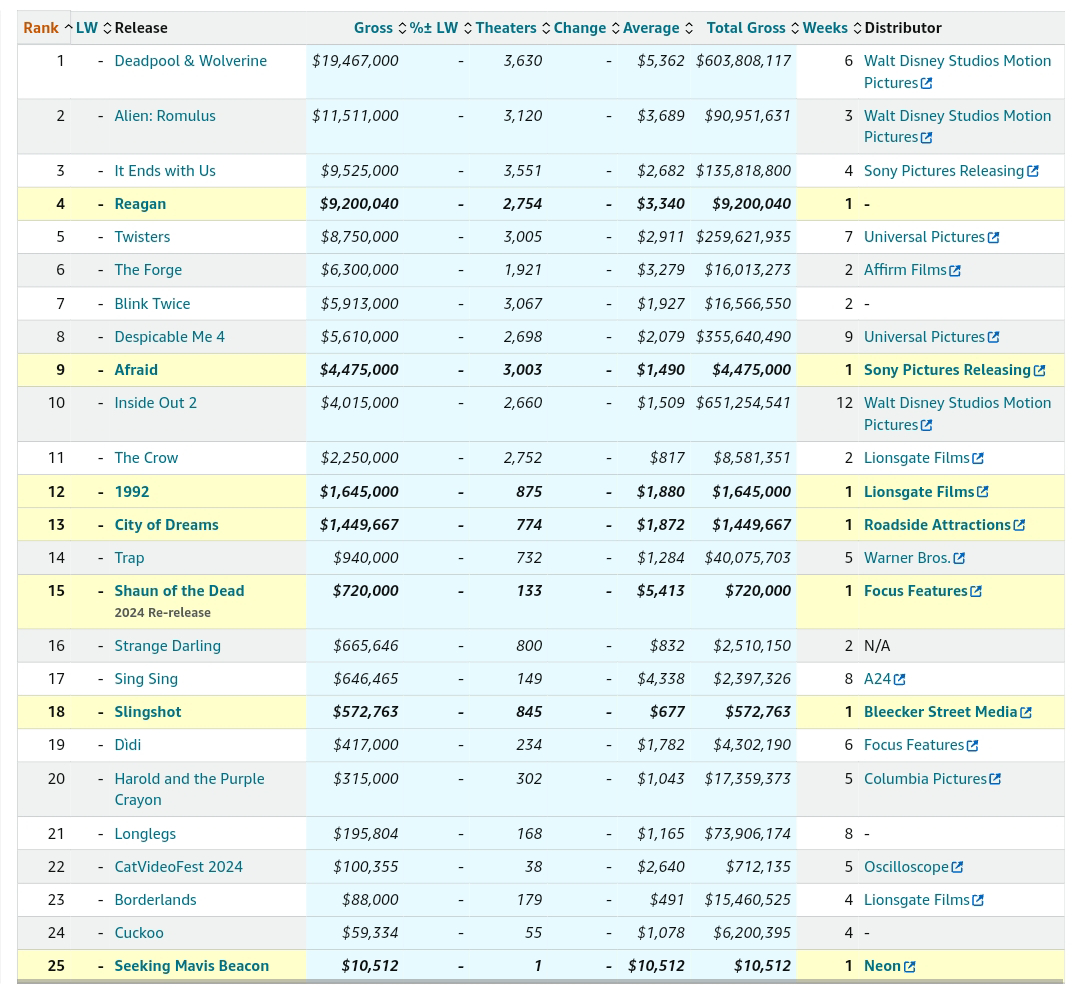Open the Reagan release page
Image resolution: width=1080 pixels, height=991 pixels.
tap(140, 204)
